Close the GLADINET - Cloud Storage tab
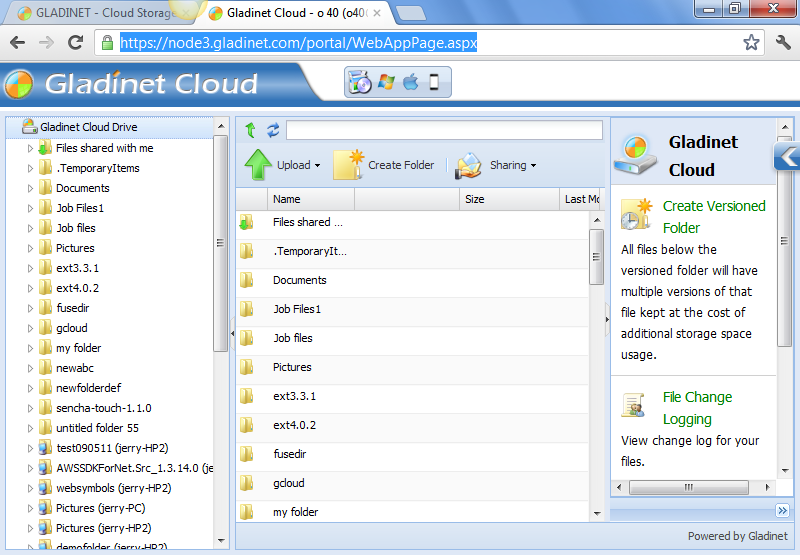This screenshot has width=800, height=560. (x=186, y=13)
